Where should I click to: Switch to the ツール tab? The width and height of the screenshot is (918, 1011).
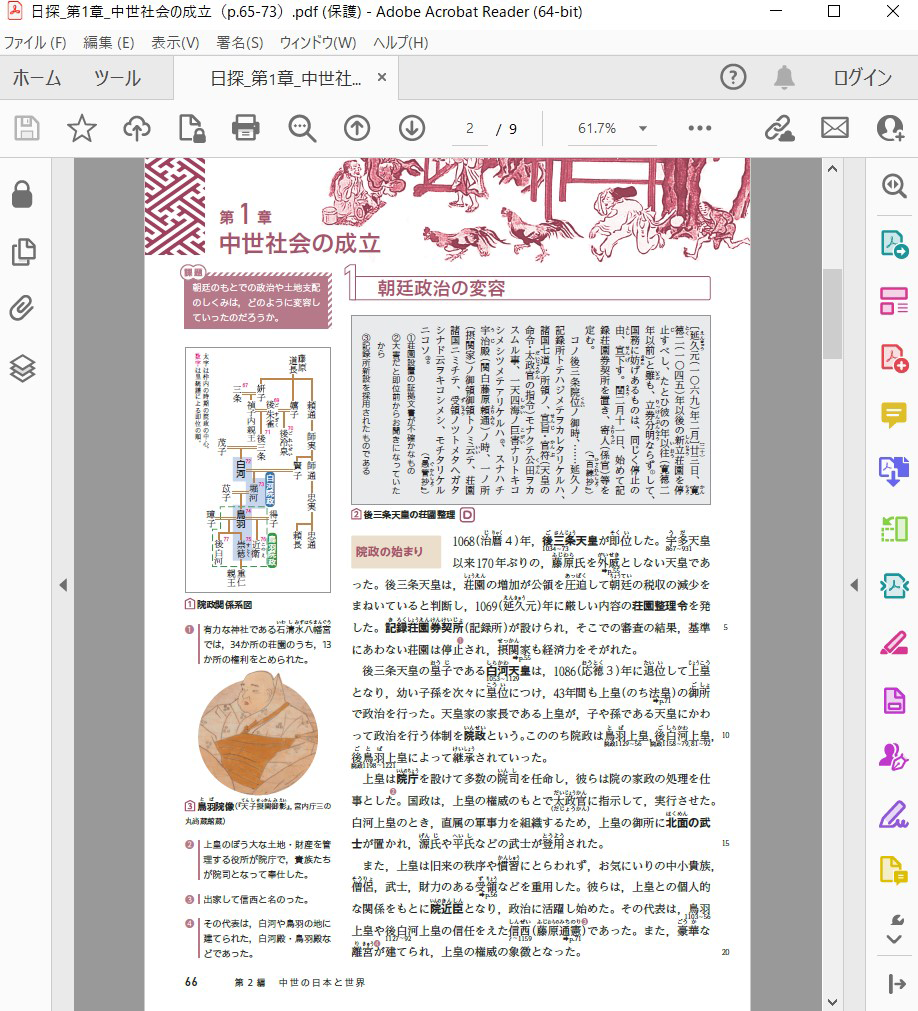[x=117, y=78]
